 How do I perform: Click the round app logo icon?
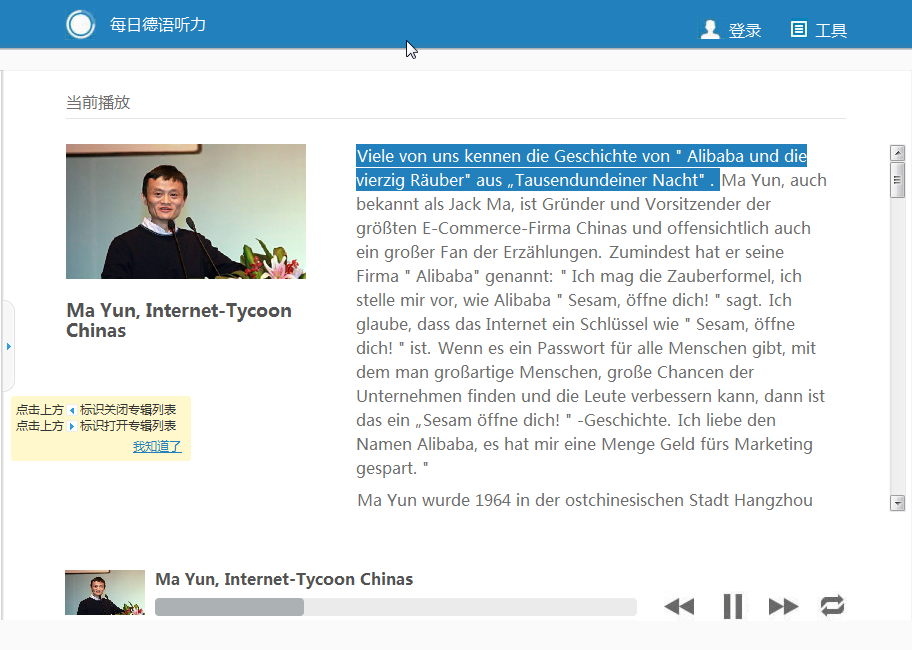80,24
